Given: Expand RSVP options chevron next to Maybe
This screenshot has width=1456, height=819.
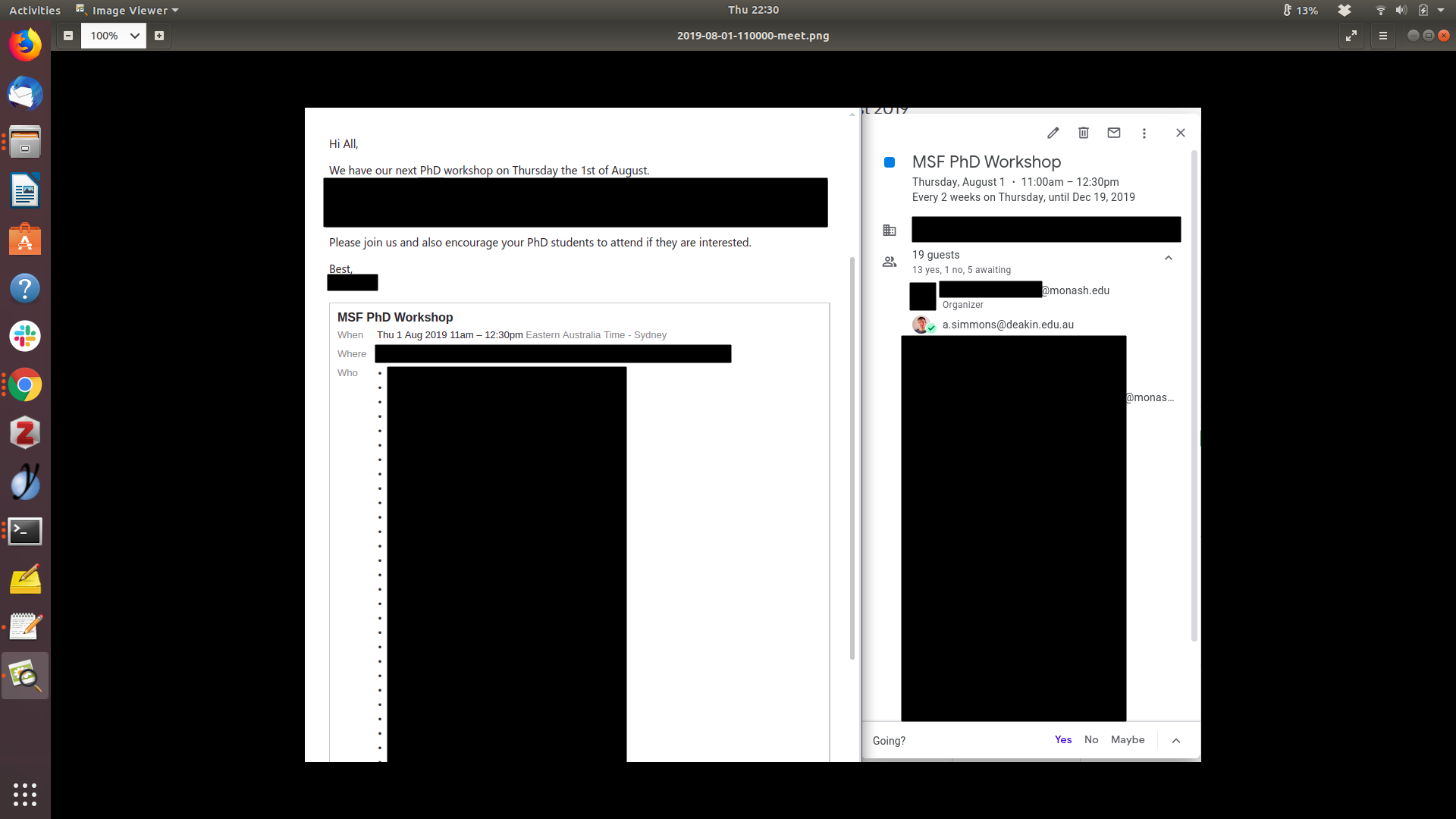Looking at the screenshot, I should [x=1175, y=740].
